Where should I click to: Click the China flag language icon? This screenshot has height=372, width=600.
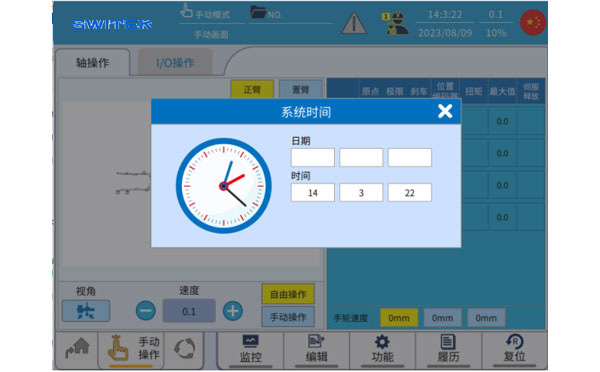(533, 23)
